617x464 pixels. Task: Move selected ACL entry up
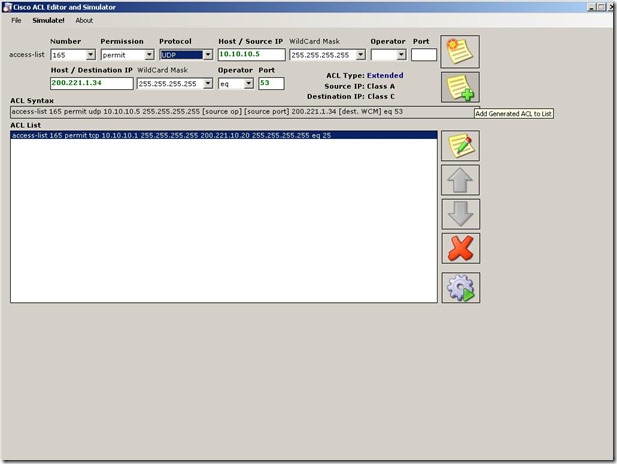[x=460, y=180]
